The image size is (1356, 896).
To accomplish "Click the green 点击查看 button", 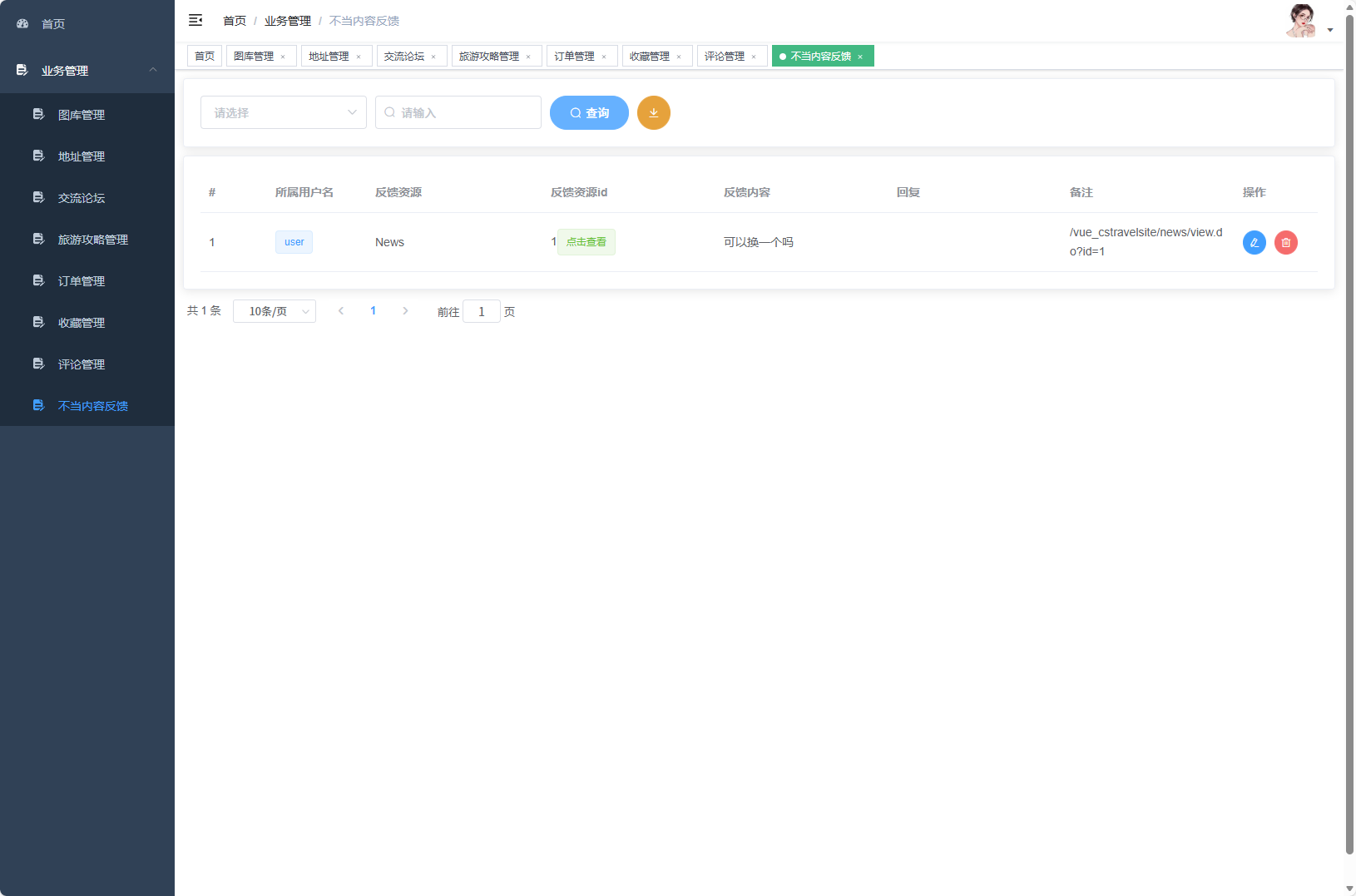I will tap(586, 241).
